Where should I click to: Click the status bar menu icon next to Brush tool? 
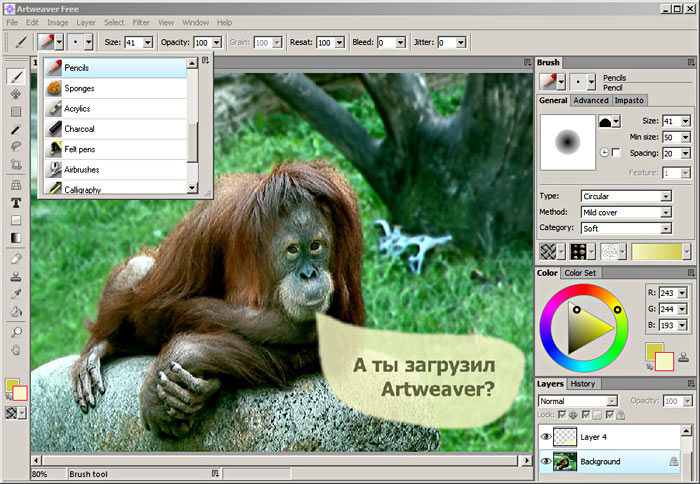pos(215,473)
